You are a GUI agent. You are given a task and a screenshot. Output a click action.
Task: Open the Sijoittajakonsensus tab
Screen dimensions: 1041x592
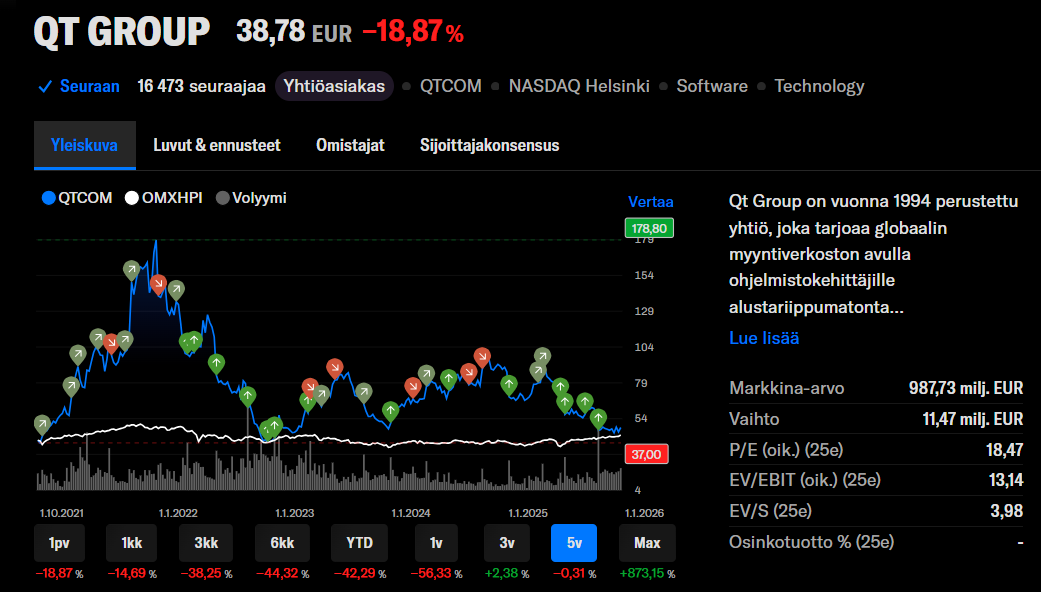[x=489, y=145]
